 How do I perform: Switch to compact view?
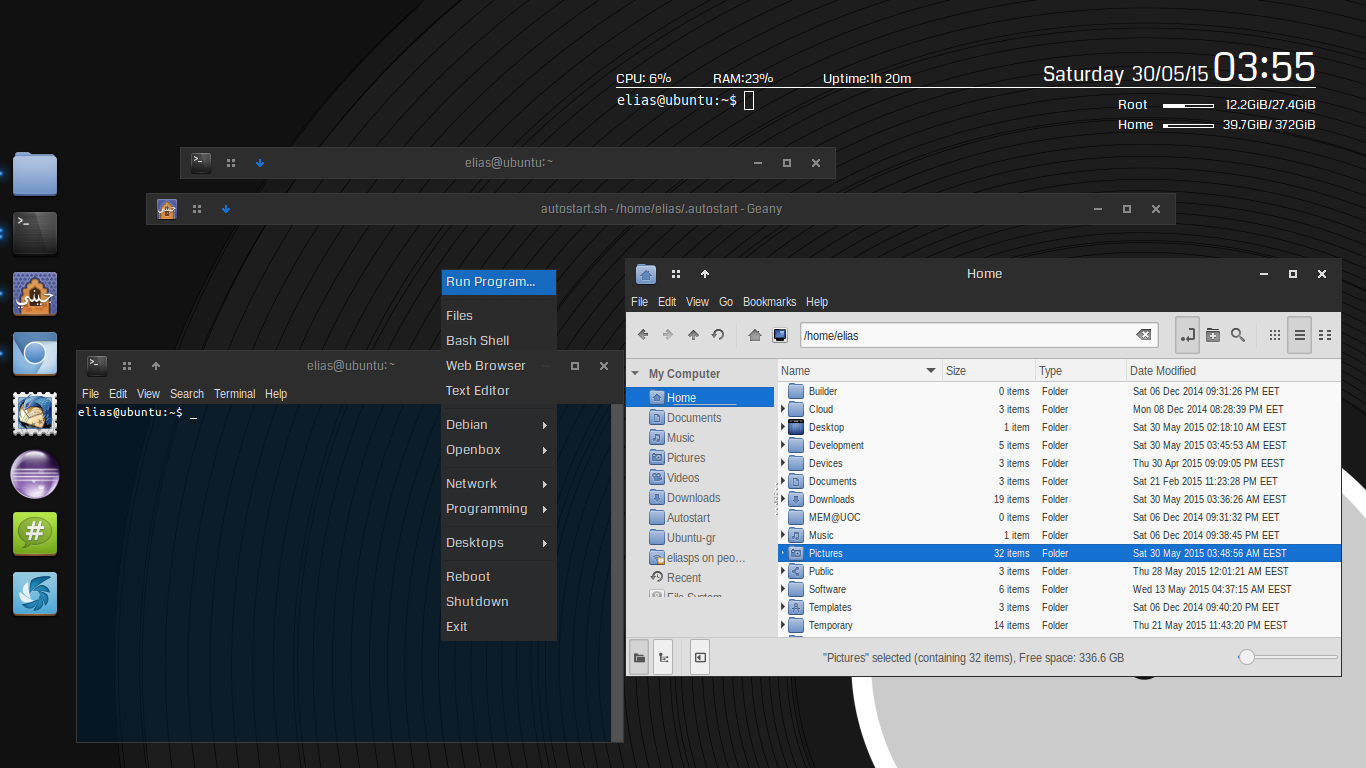pos(1325,335)
